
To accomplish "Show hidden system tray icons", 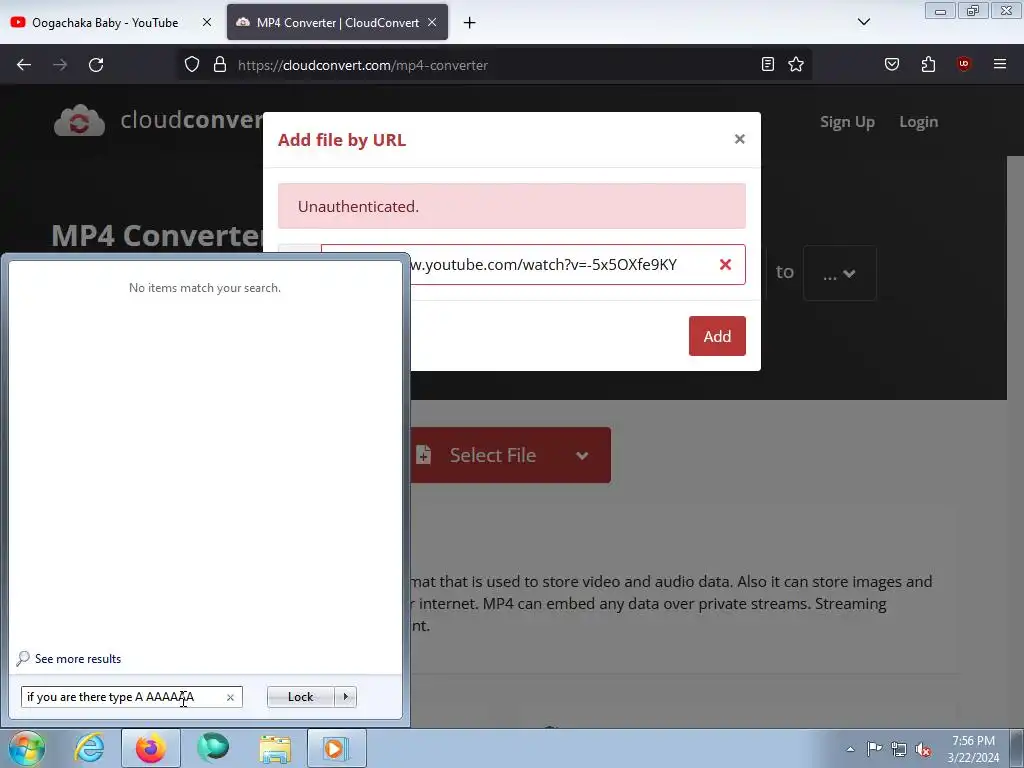I will 850,749.
